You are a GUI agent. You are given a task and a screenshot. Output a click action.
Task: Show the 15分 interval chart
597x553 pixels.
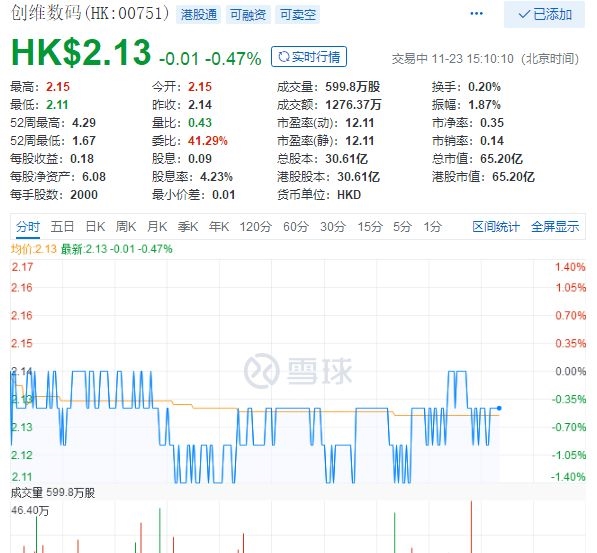tap(370, 227)
